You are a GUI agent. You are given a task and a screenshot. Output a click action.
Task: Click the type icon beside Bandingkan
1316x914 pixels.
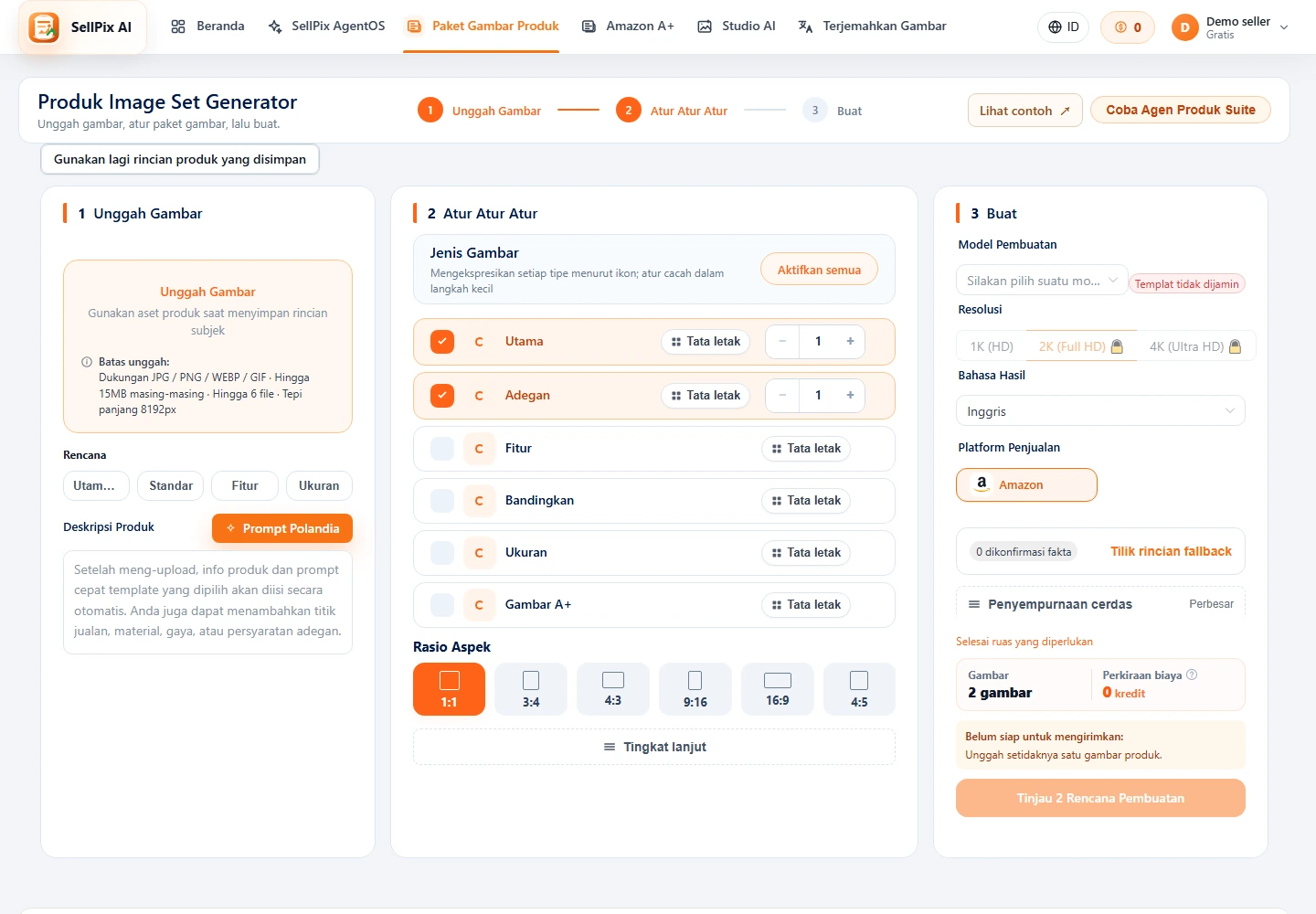[x=479, y=501]
